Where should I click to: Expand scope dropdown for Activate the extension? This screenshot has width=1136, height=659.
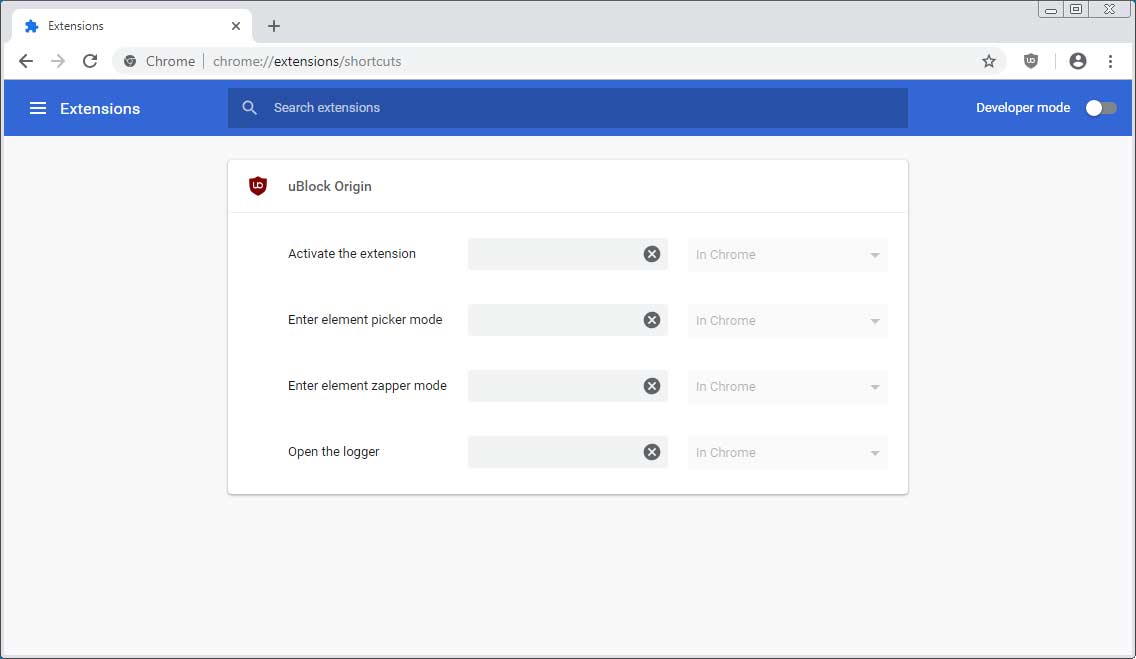pos(787,255)
